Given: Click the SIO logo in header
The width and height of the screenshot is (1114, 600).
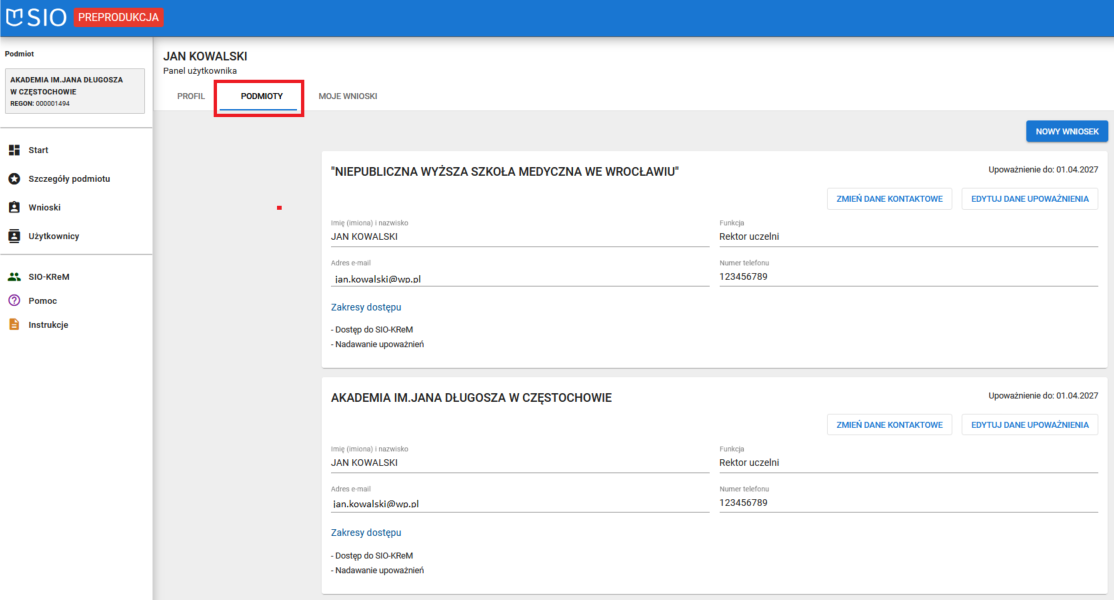Looking at the screenshot, I should point(36,17).
